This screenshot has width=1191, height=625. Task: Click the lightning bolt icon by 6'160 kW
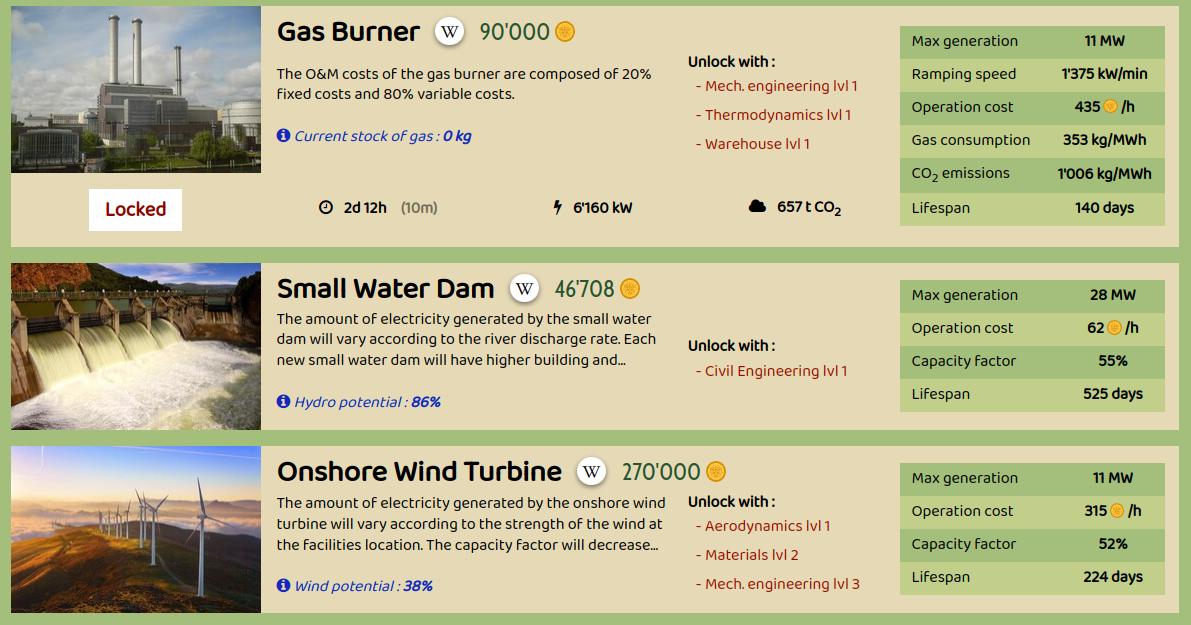(558, 207)
